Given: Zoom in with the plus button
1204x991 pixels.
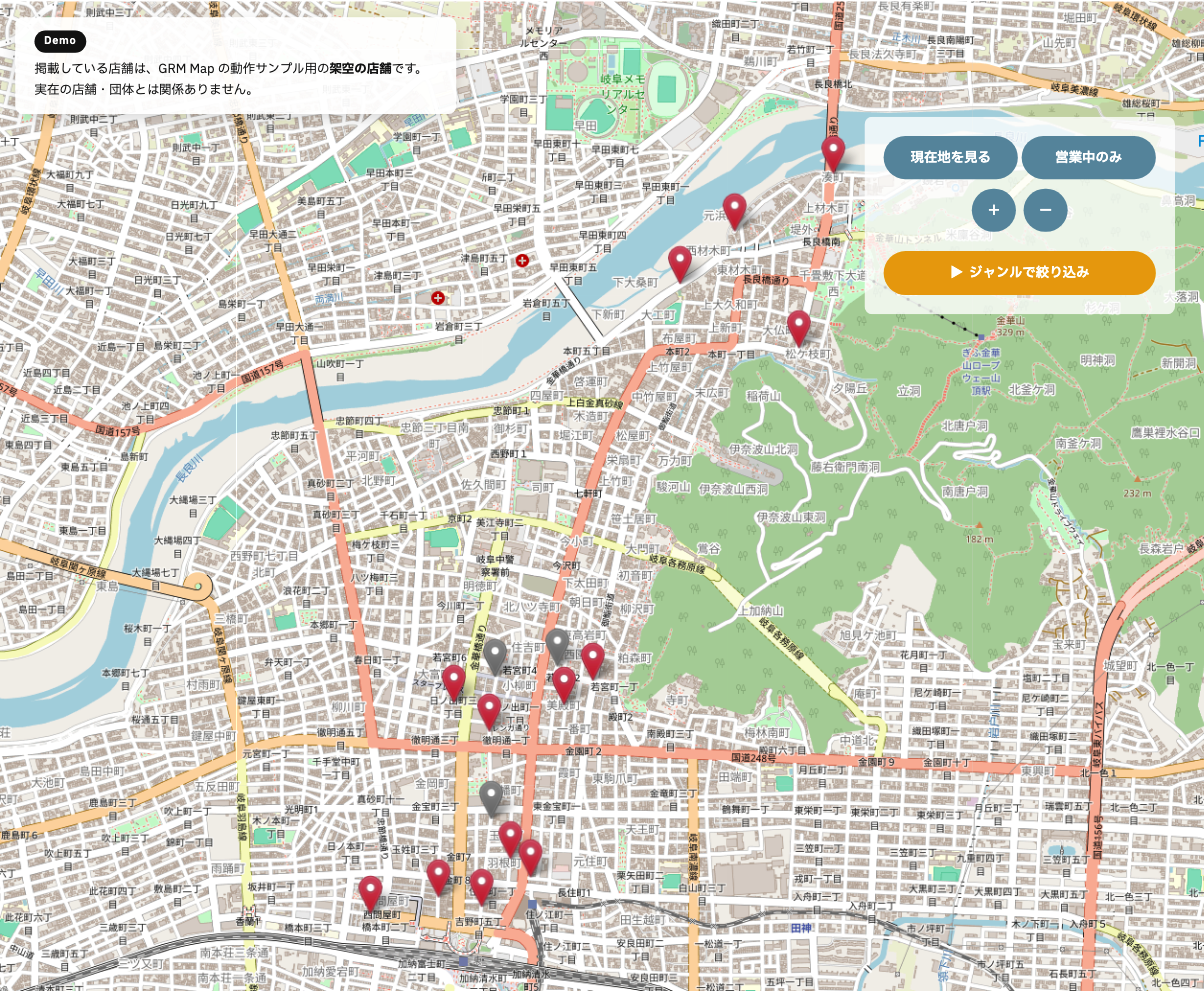Looking at the screenshot, I should pyautogui.click(x=994, y=210).
